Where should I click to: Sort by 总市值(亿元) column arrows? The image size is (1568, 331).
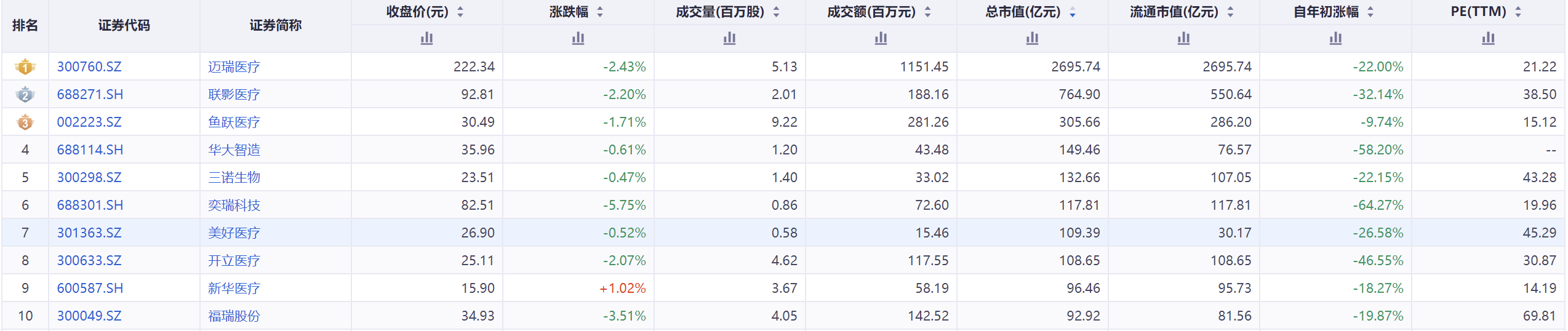pos(1073,12)
